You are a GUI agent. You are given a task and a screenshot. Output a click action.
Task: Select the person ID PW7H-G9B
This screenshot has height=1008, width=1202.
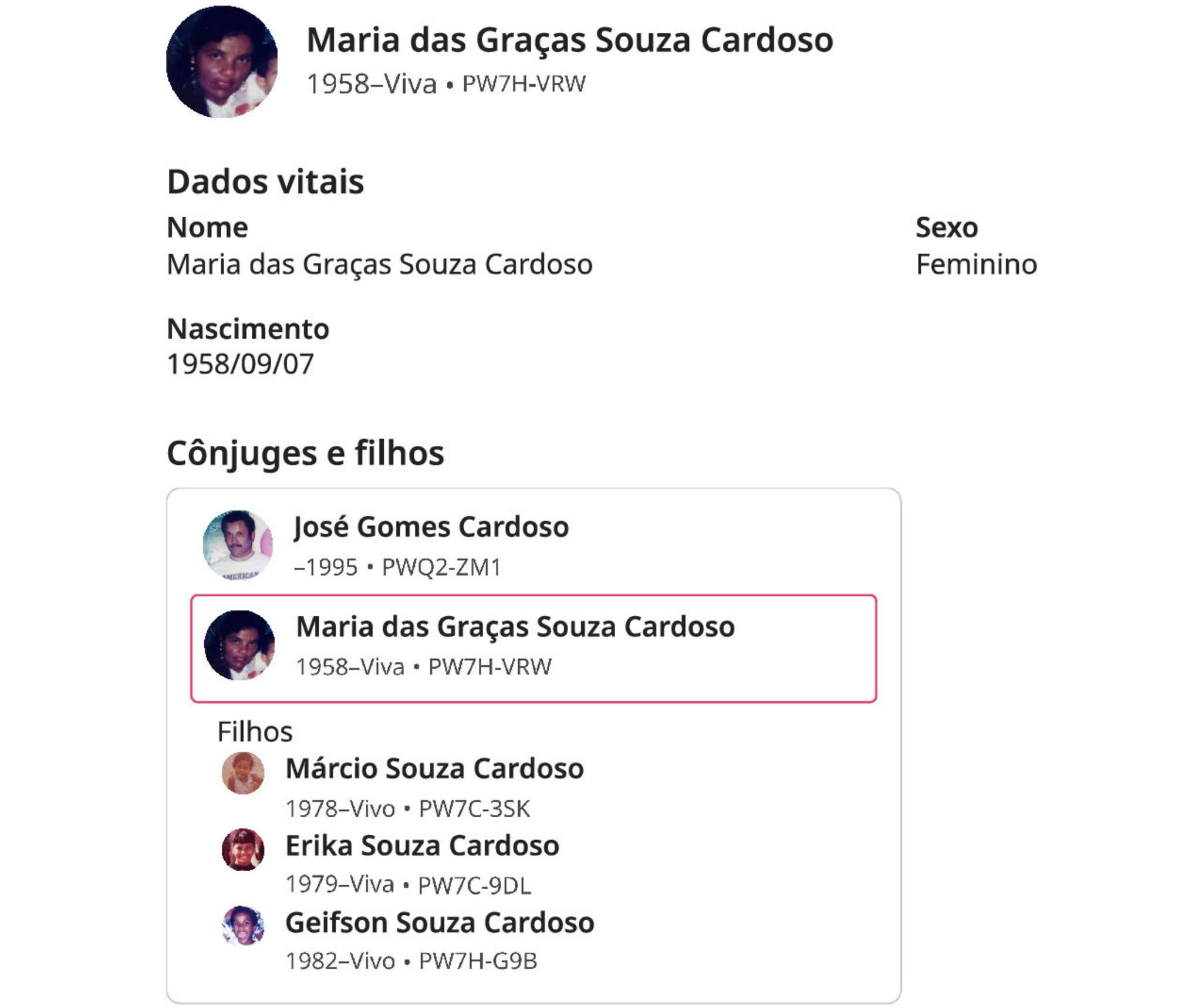click(x=478, y=961)
